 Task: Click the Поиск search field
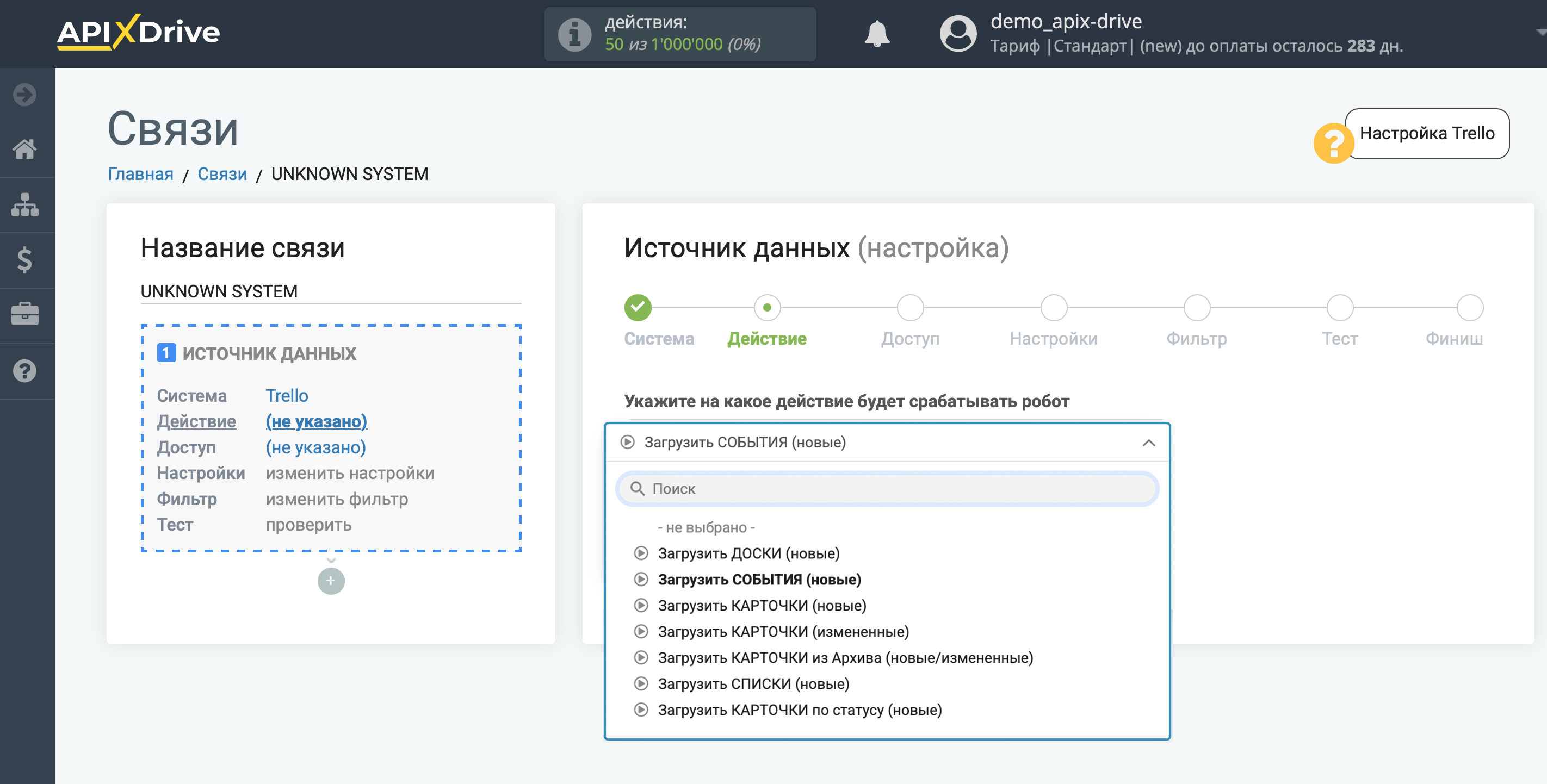click(887, 489)
